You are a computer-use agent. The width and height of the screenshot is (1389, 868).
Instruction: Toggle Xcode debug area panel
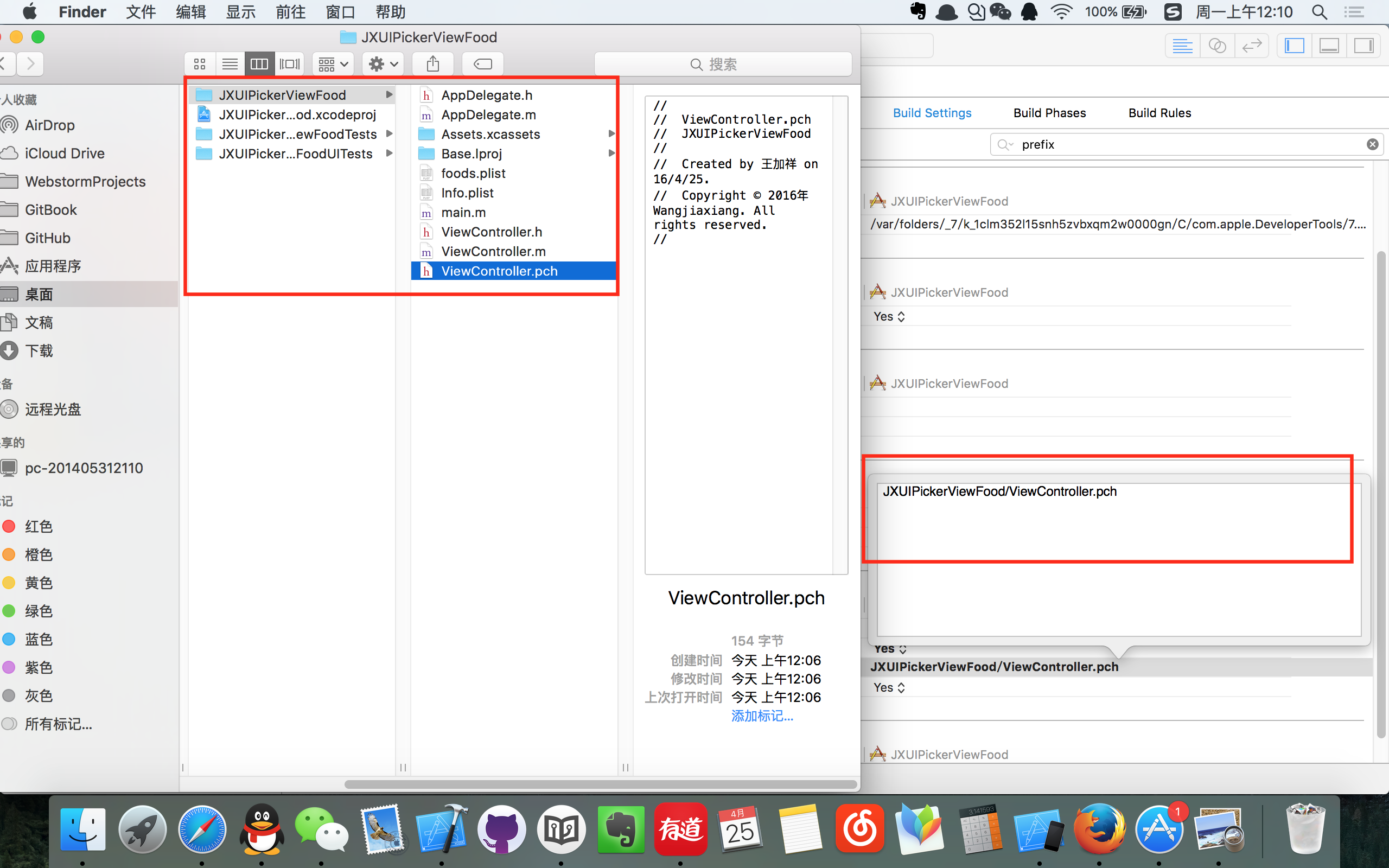(1329, 46)
